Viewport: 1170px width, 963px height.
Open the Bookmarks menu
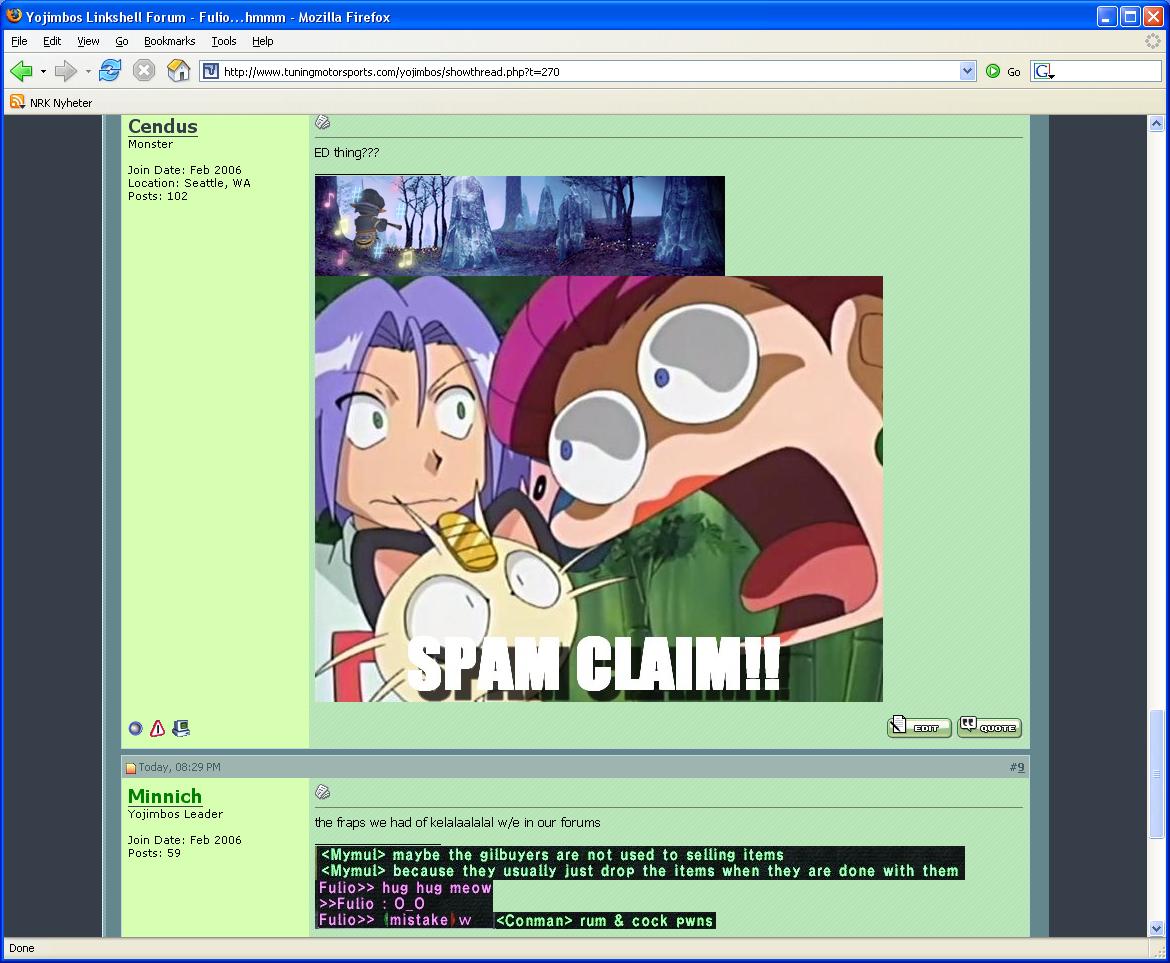coord(169,41)
